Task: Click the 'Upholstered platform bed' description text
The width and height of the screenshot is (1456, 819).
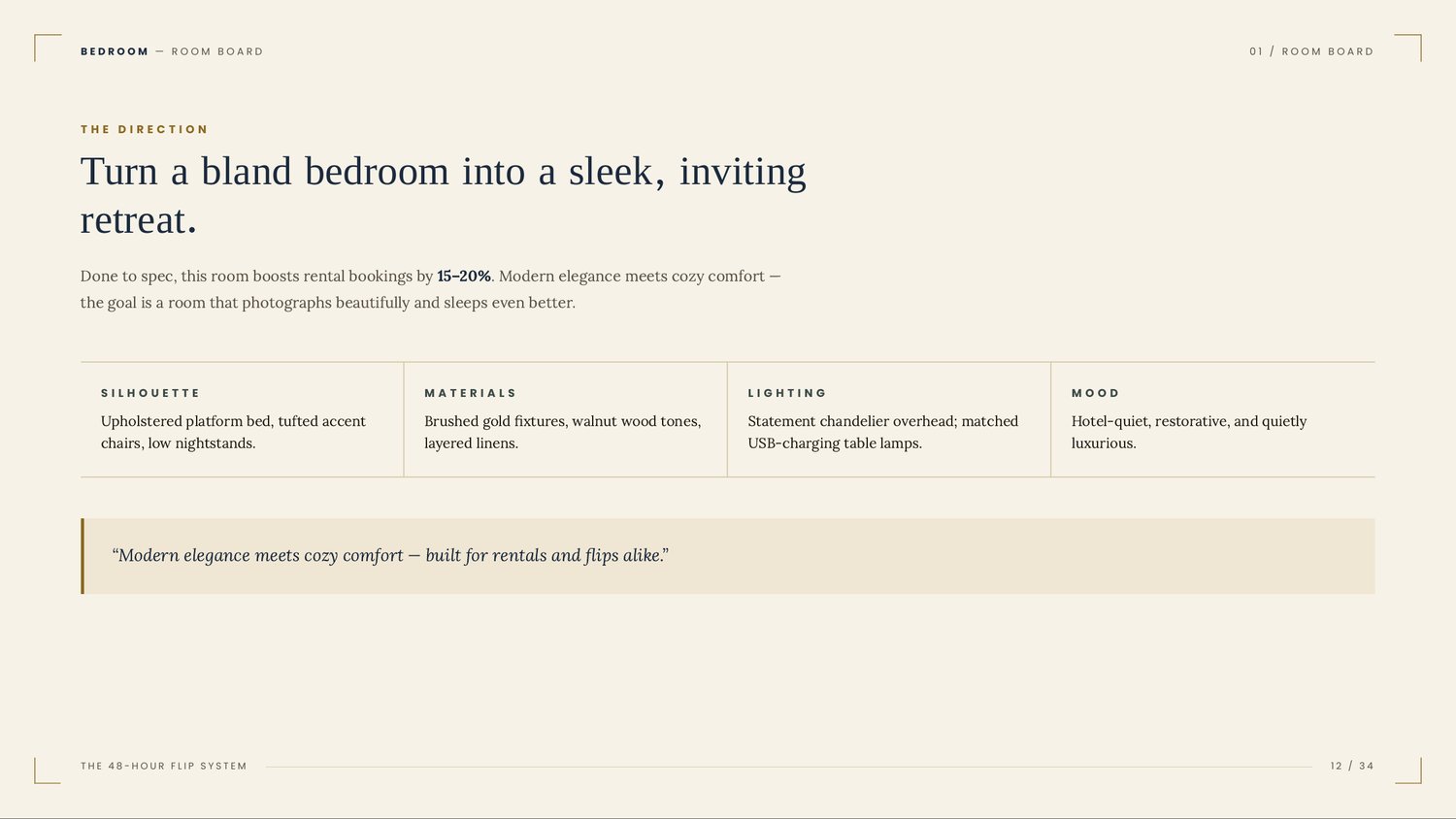Action: [x=233, y=432]
